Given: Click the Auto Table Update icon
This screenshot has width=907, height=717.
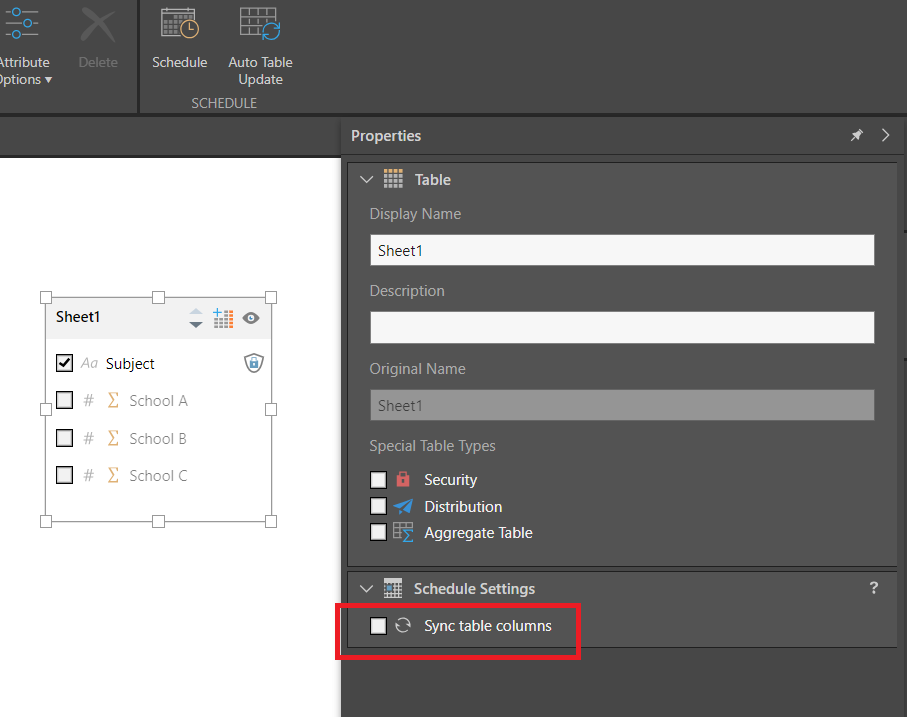Looking at the screenshot, I should 260,24.
